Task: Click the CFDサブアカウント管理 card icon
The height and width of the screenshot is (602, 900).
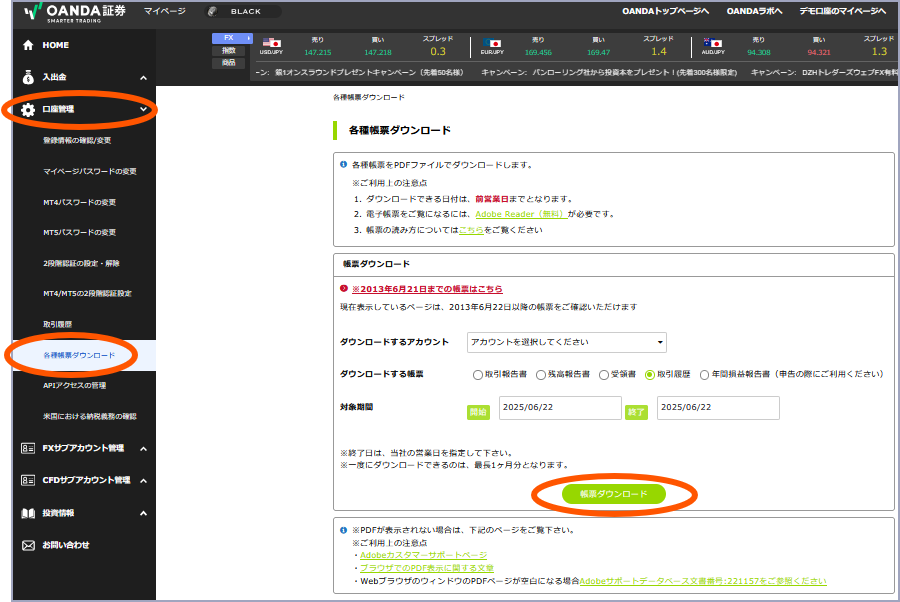Action: (28, 480)
